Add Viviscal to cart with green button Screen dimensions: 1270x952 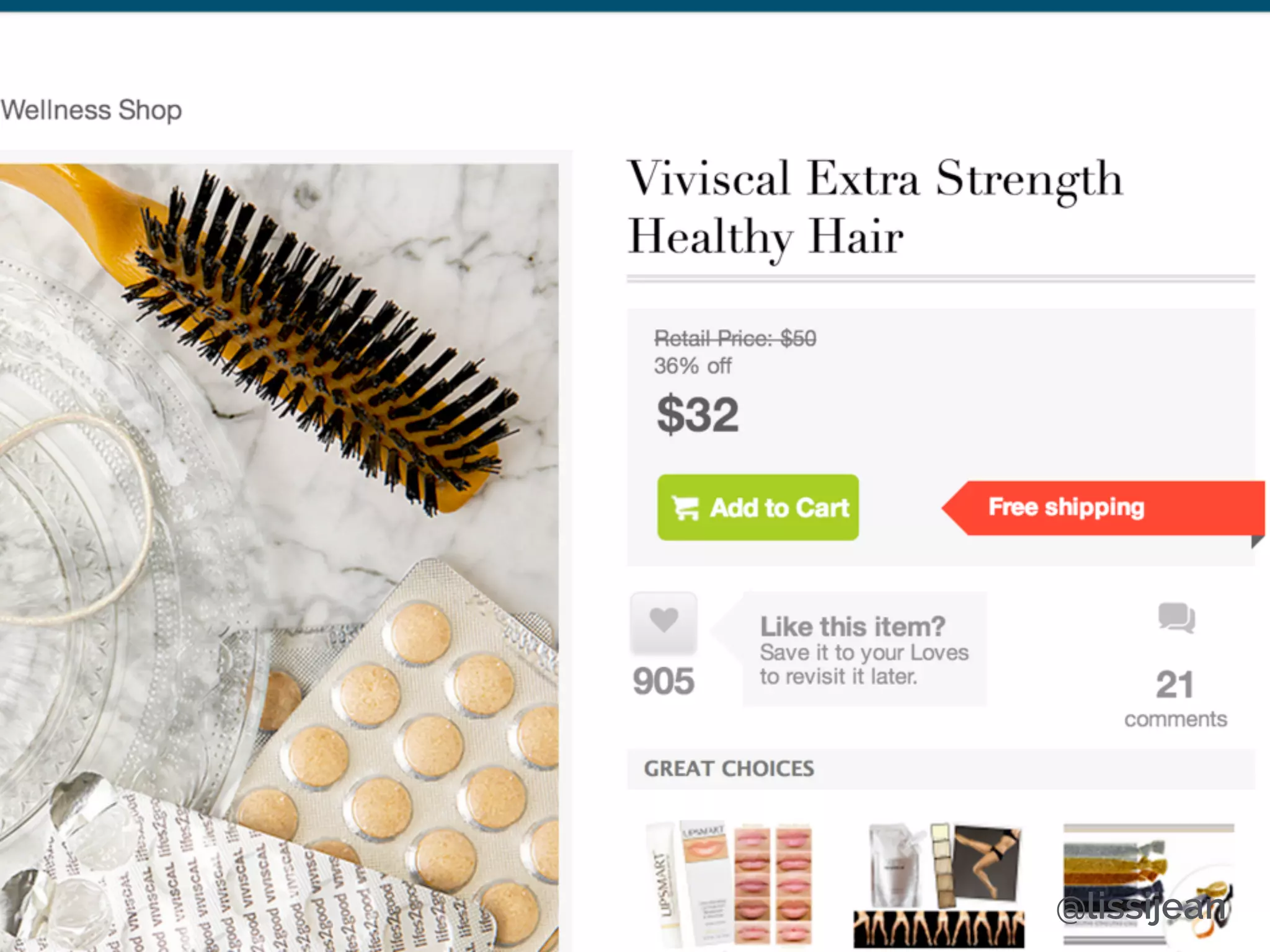pyautogui.click(x=758, y=508)
